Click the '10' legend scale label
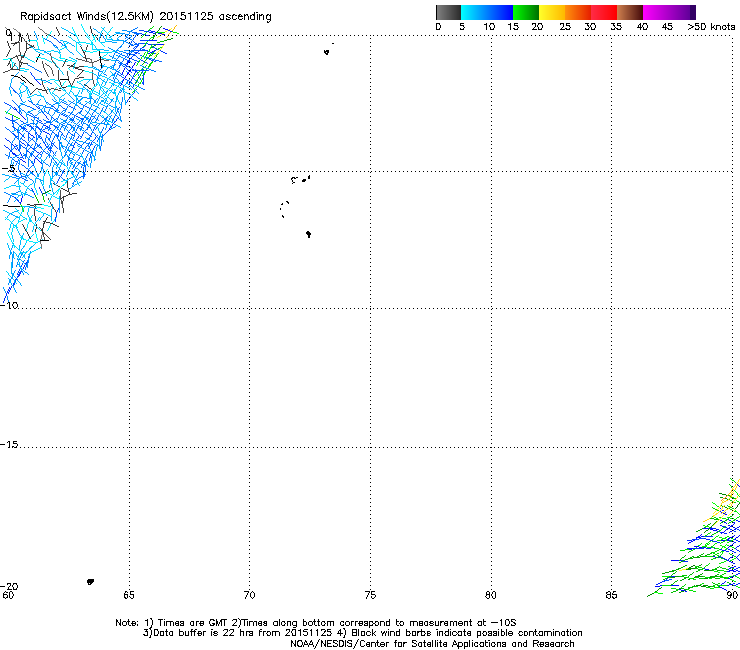Image resolution: width=740 pixels, height=650 pixels. (x=489, y=27)
